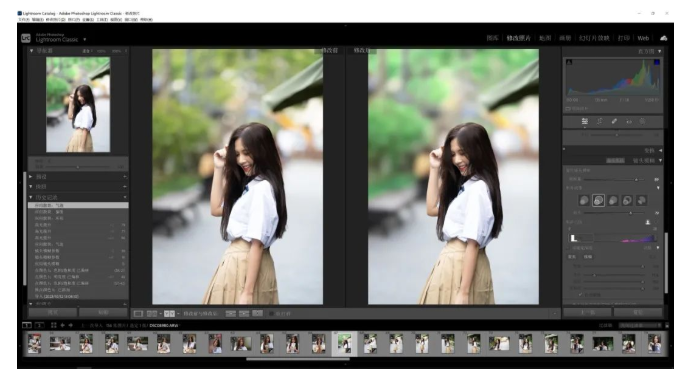Click the Lrc identity plate logo
Viewport: 695px width, 378px height.
pyautogui.click(x=26, y=38)
